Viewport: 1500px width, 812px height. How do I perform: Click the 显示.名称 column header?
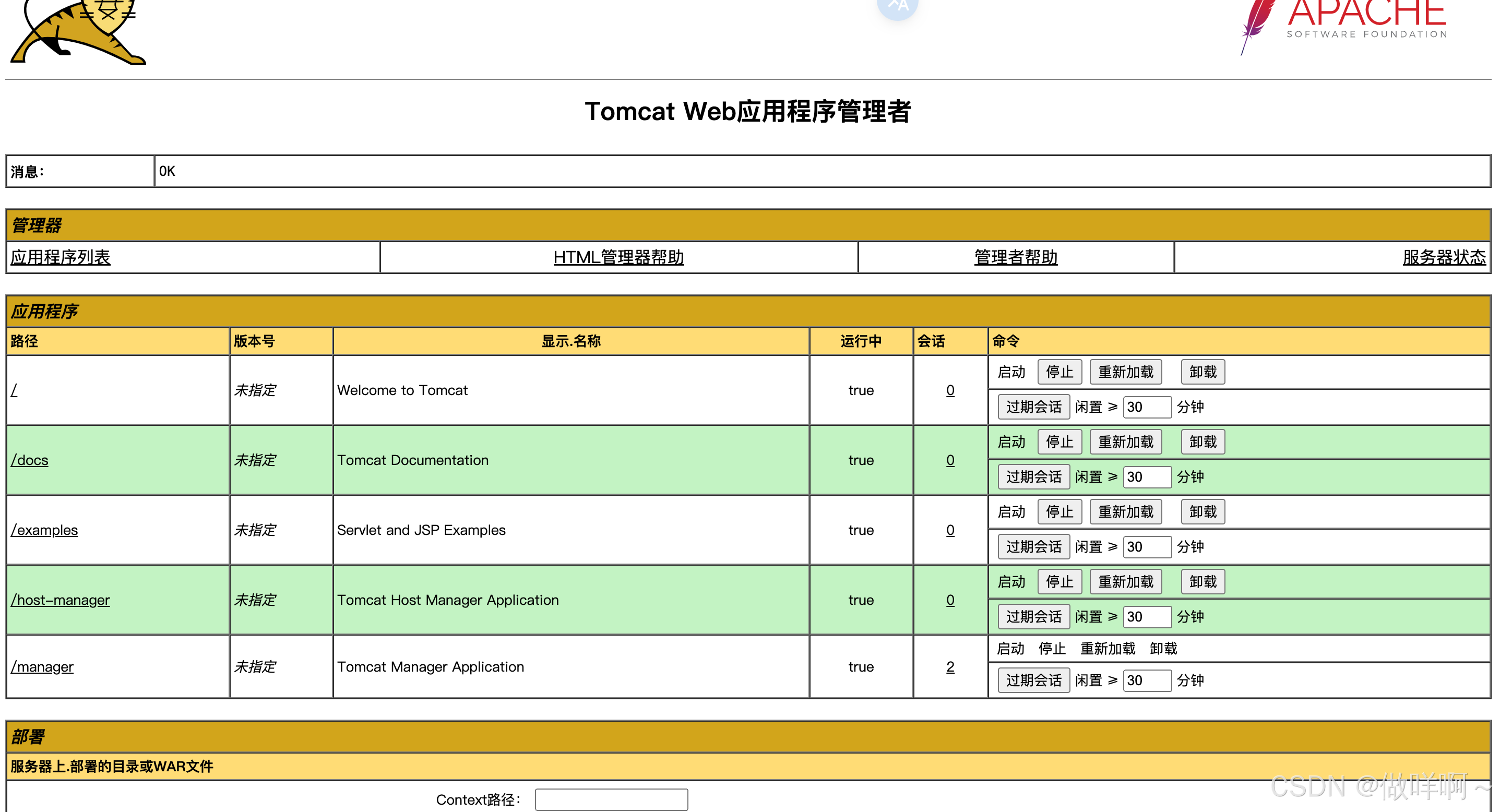570,341
